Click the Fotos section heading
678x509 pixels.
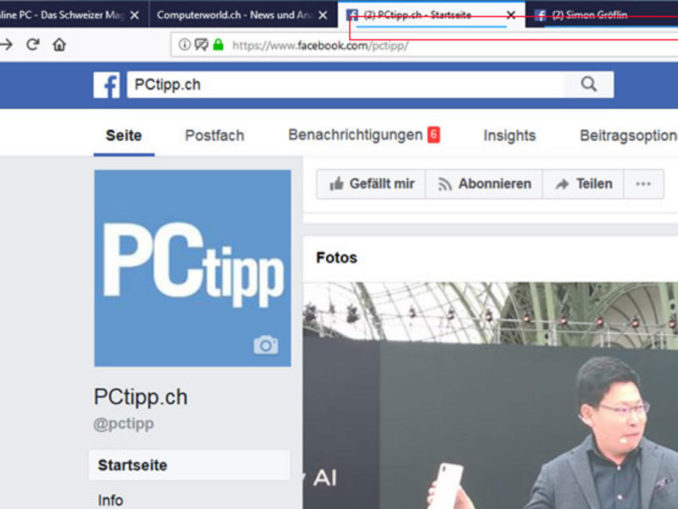[x=336, y=258]
